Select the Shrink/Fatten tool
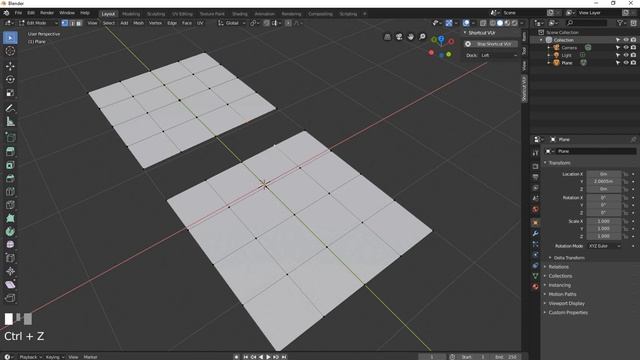This screenshot has width=640, height=360. coord(10,271)
